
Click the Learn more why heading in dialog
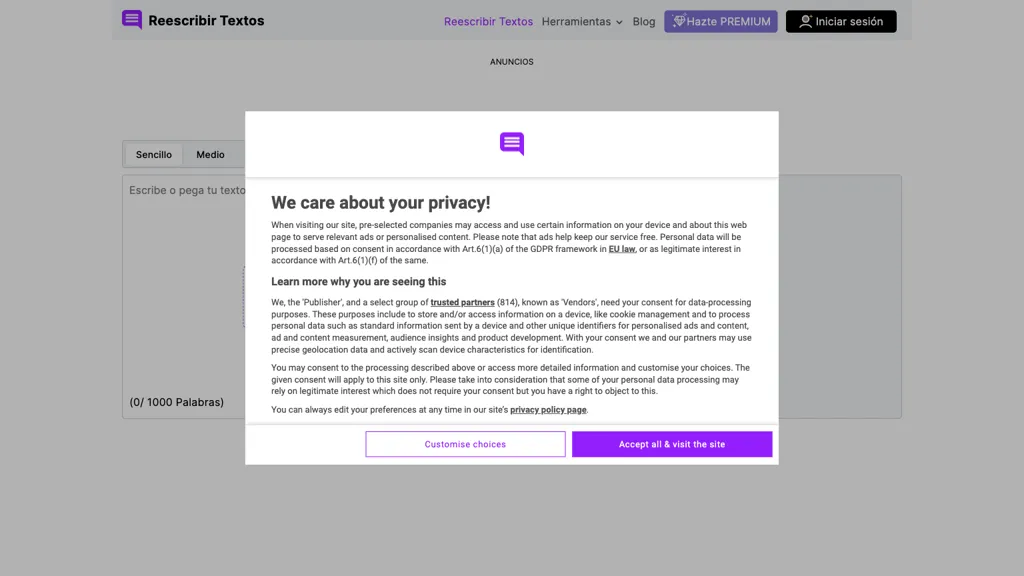tap(359, 281)
